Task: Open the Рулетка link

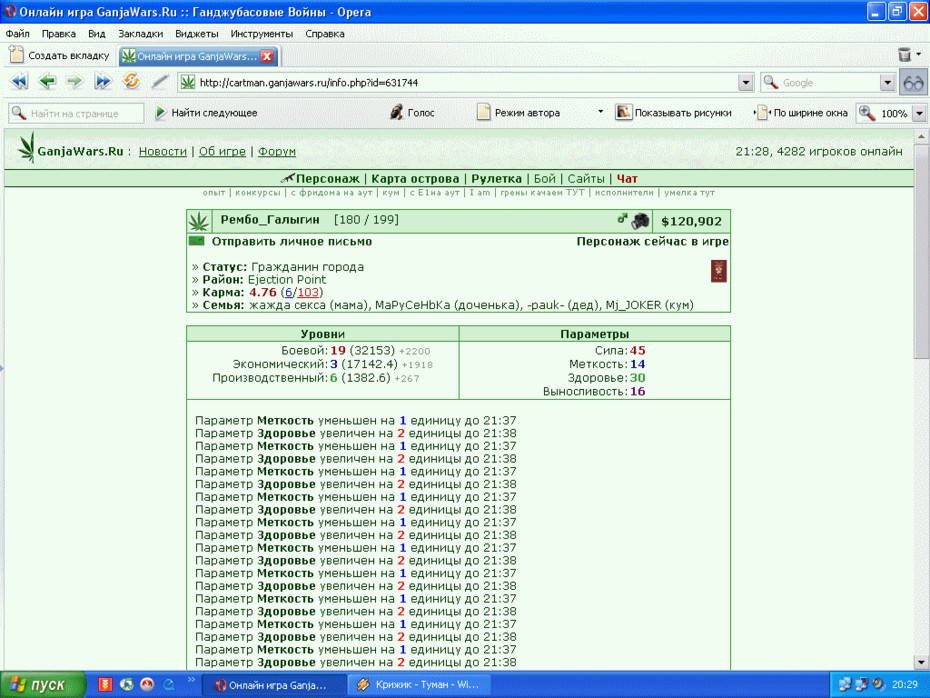Action: pos(496,179)
